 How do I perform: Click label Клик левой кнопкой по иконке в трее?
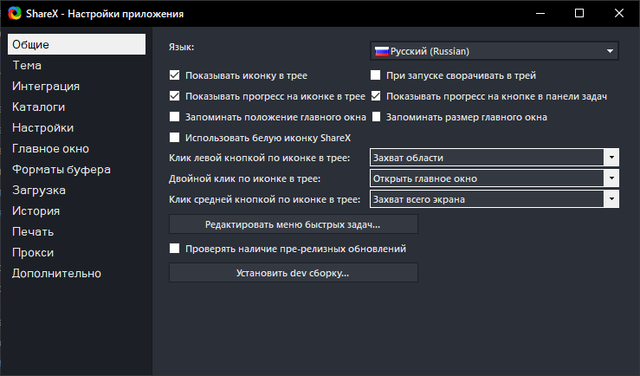[x=260, y=158]
